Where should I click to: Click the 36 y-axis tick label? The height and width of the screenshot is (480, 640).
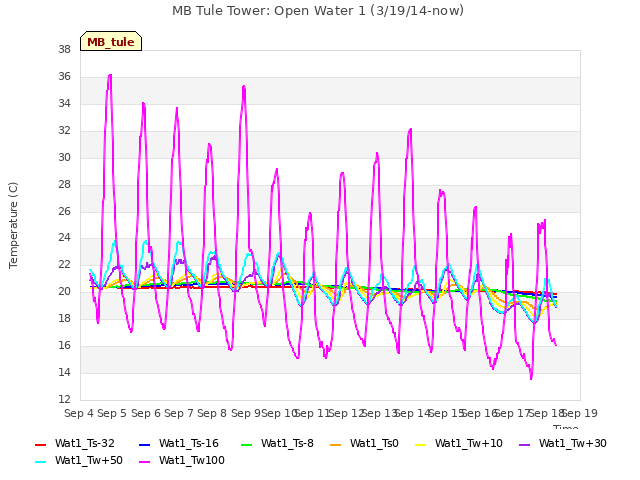click(64, 76)
